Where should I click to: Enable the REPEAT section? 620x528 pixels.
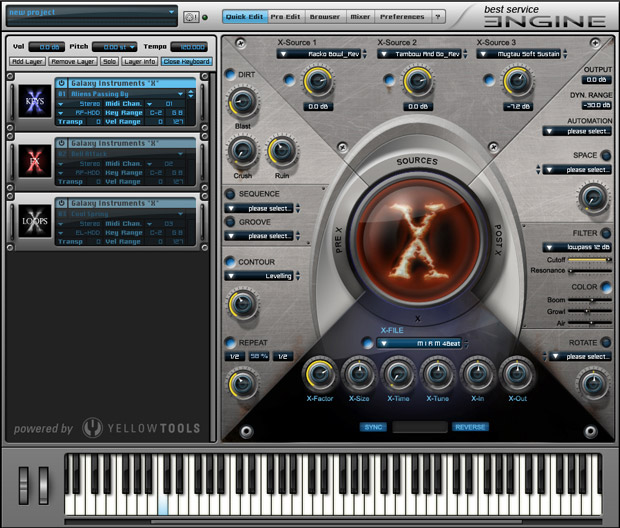(230, 342)
